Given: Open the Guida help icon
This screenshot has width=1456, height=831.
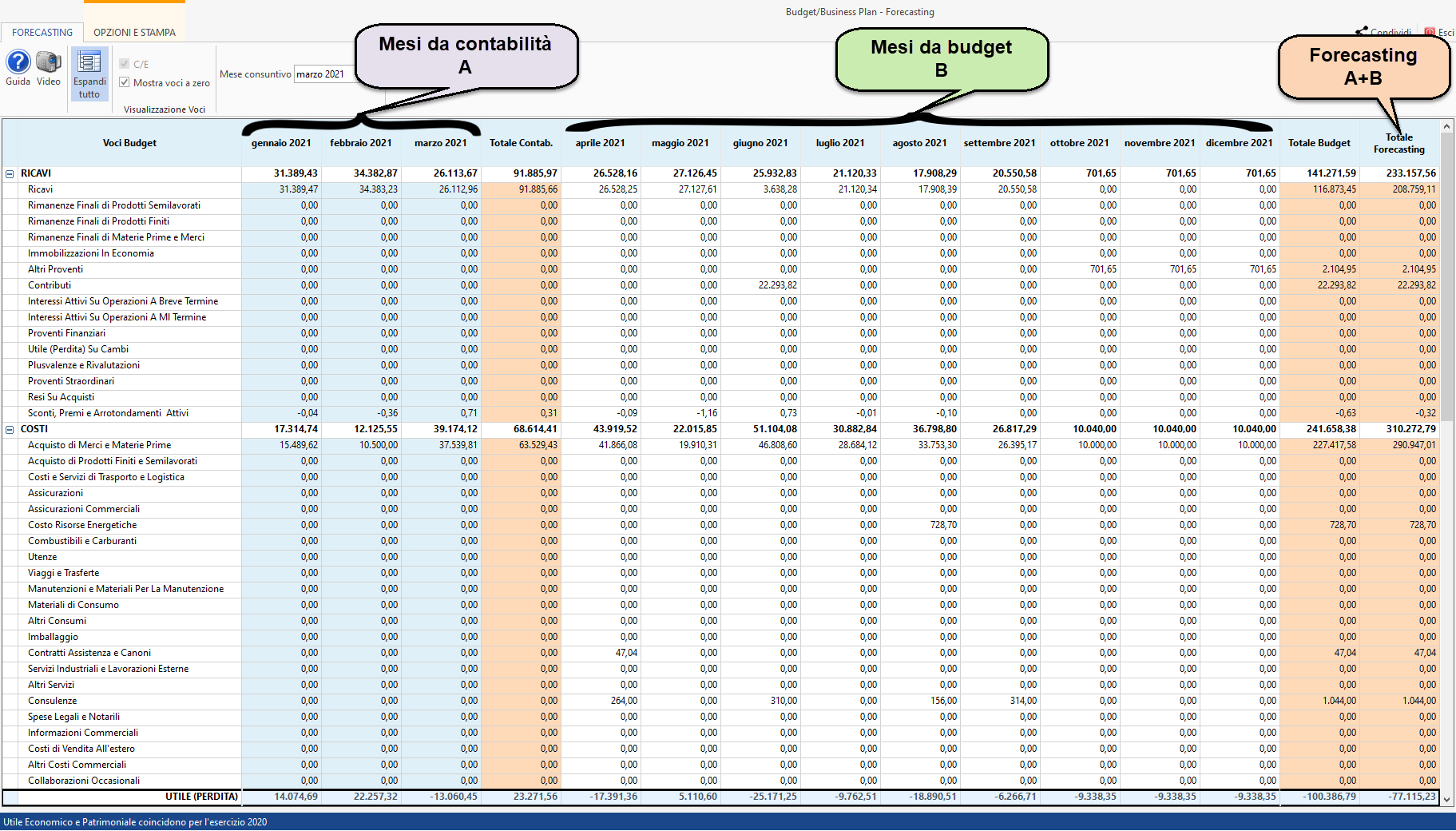Looking at the screenshot, I should click(x=18, y=62).
